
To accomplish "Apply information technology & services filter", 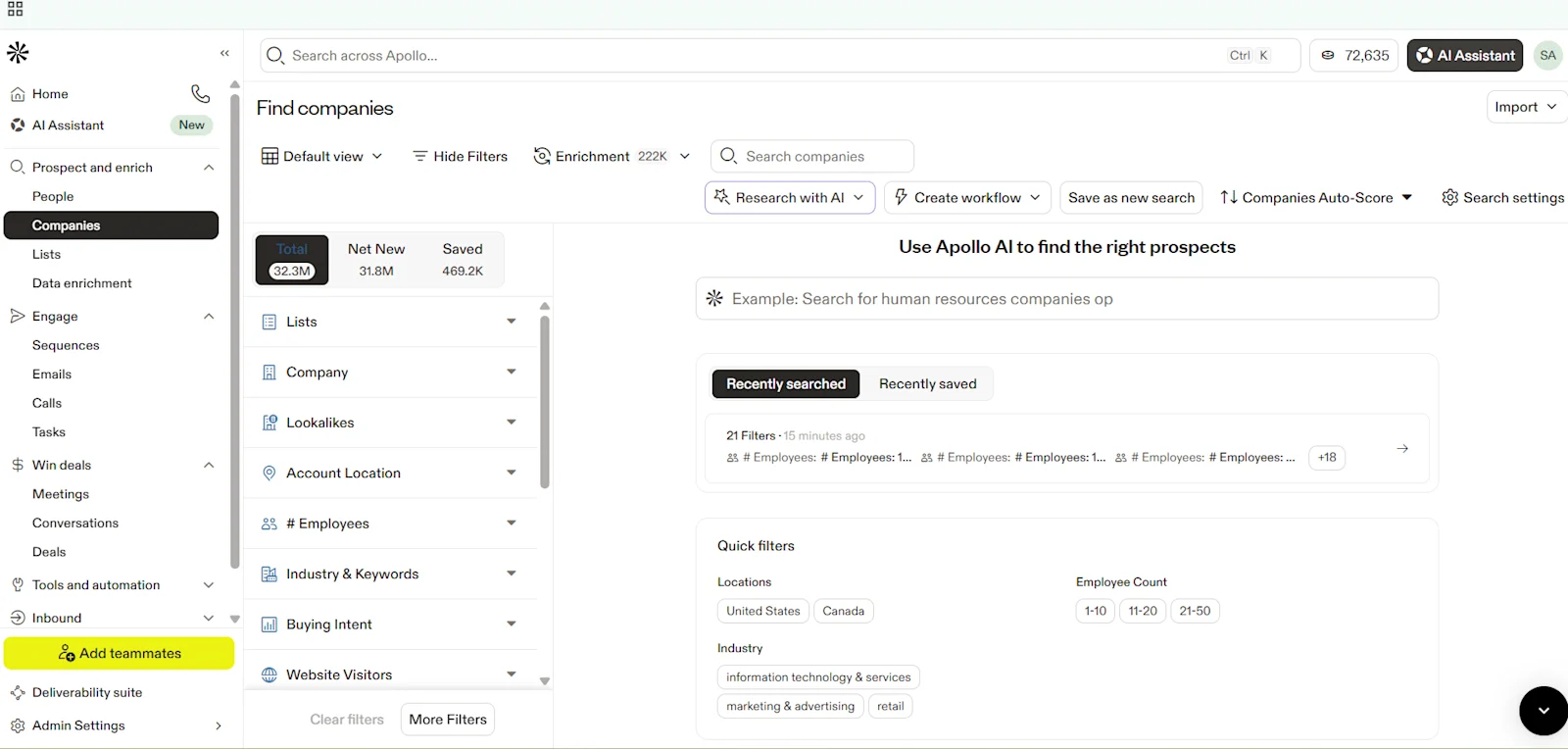I will (818, 677).
